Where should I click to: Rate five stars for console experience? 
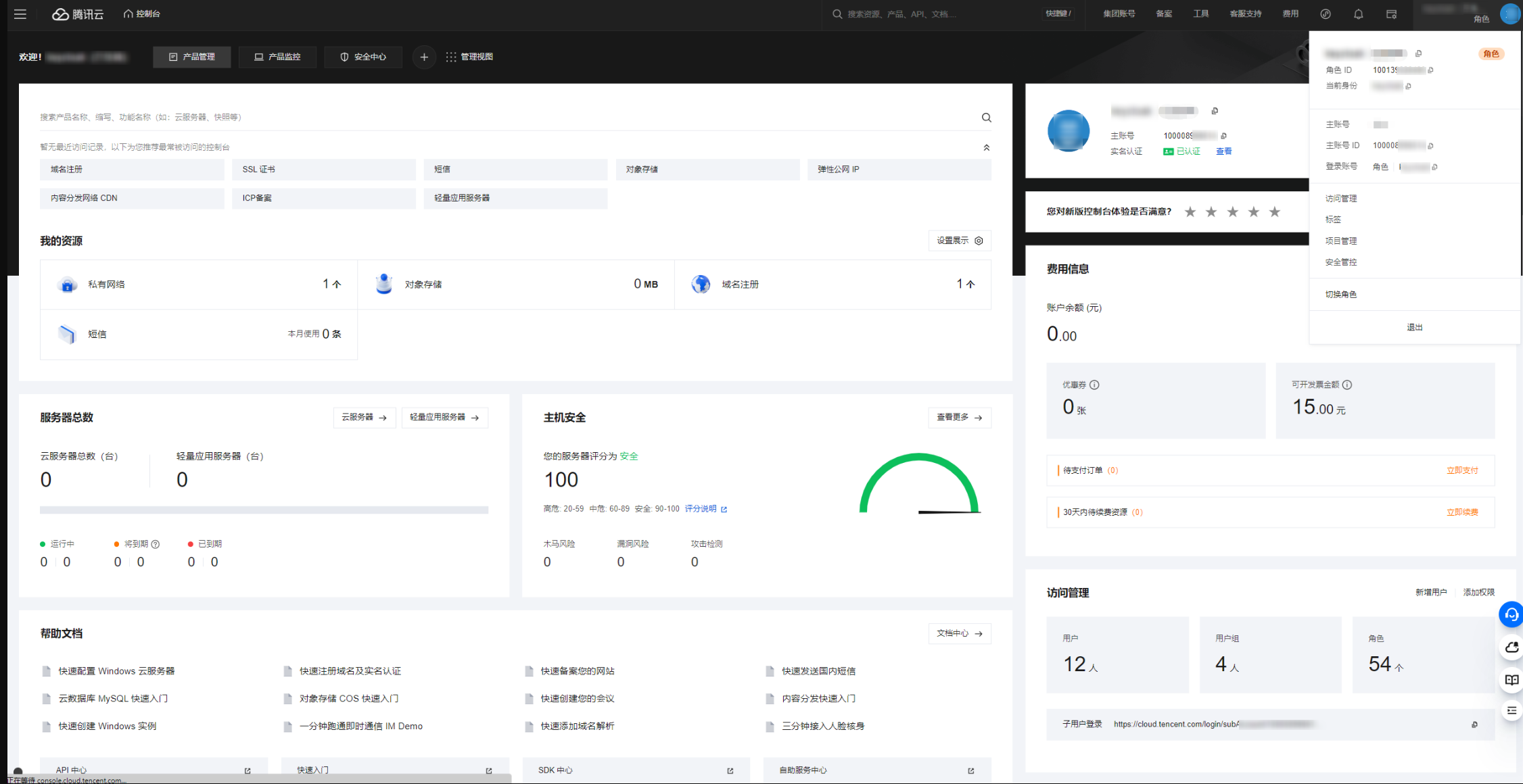[1275, 212]
